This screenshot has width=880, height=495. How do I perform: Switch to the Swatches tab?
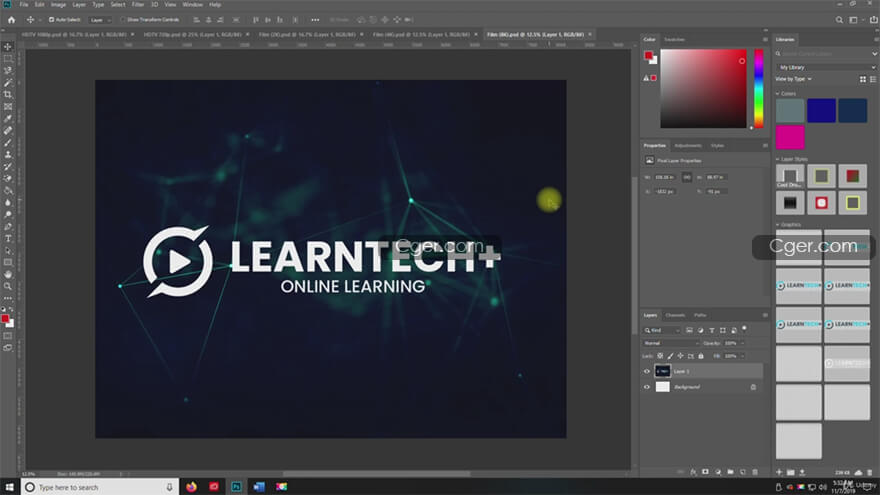[675, 39]
